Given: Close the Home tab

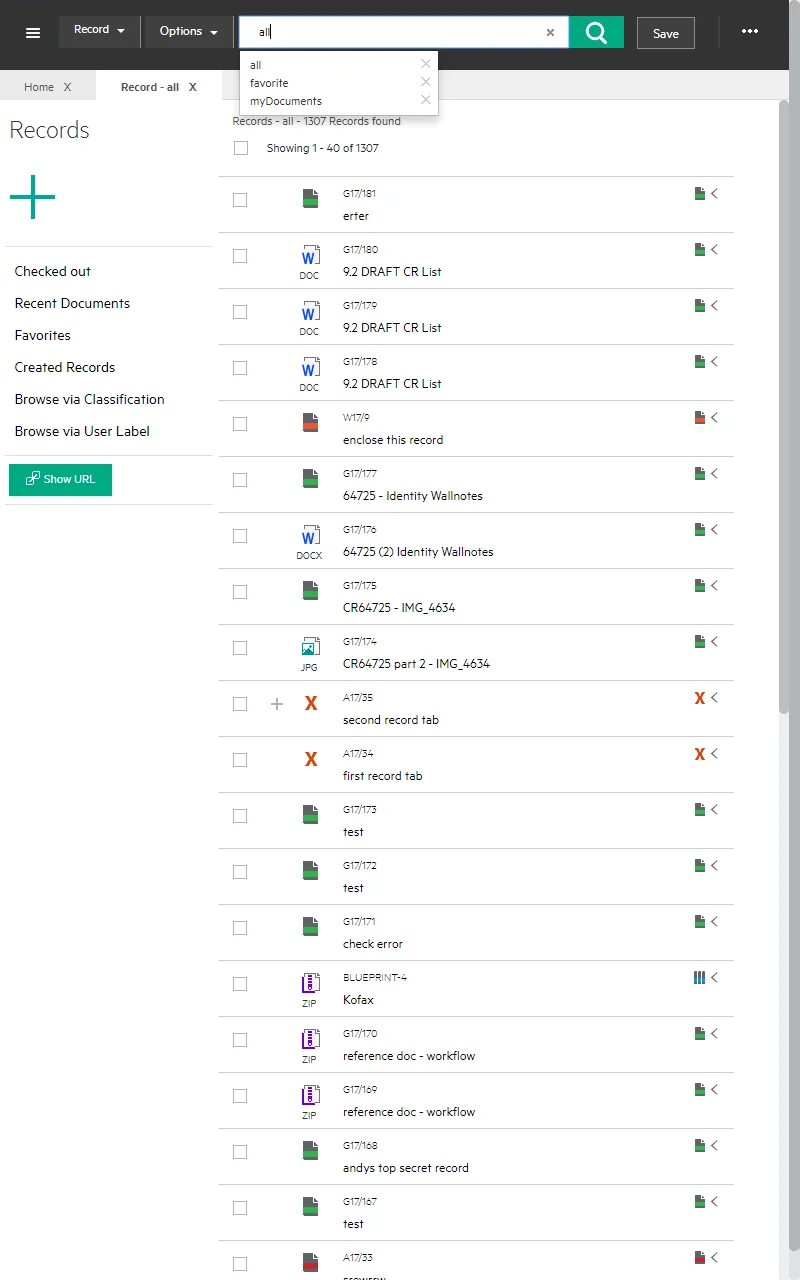Looking at the screenshot, I should 67,87.
